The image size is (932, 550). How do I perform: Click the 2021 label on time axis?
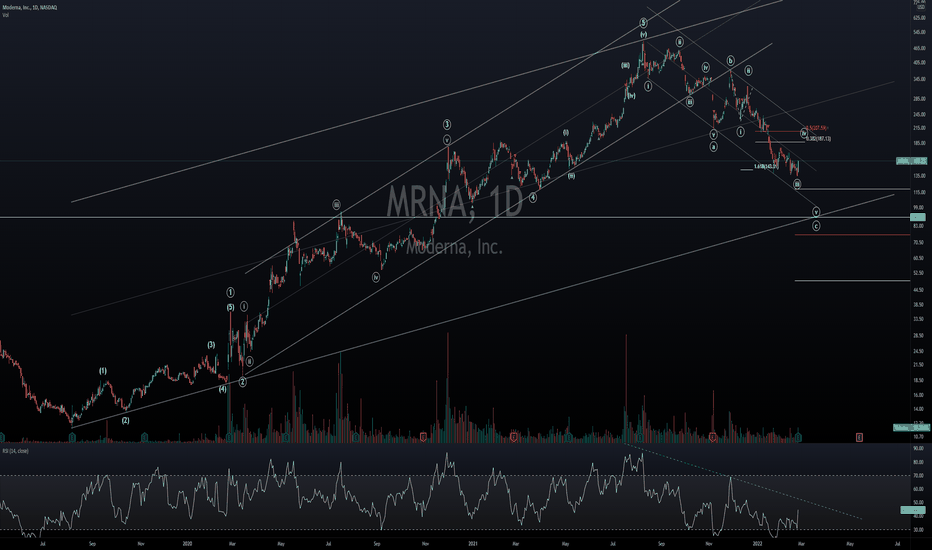(x=473, y=543)
